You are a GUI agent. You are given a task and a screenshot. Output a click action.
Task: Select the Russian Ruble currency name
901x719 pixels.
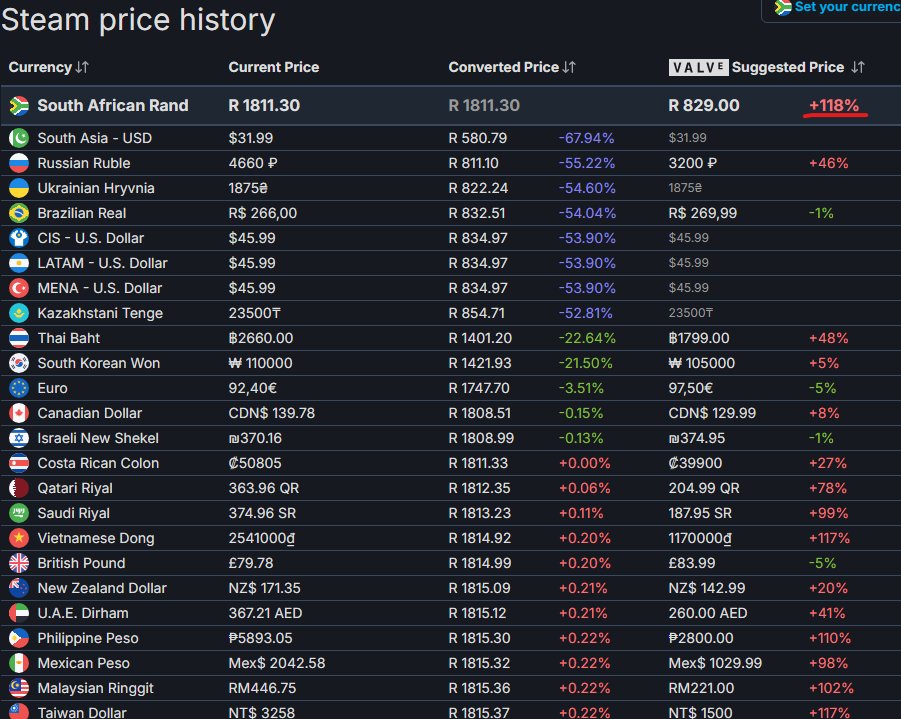pos(84,163)
